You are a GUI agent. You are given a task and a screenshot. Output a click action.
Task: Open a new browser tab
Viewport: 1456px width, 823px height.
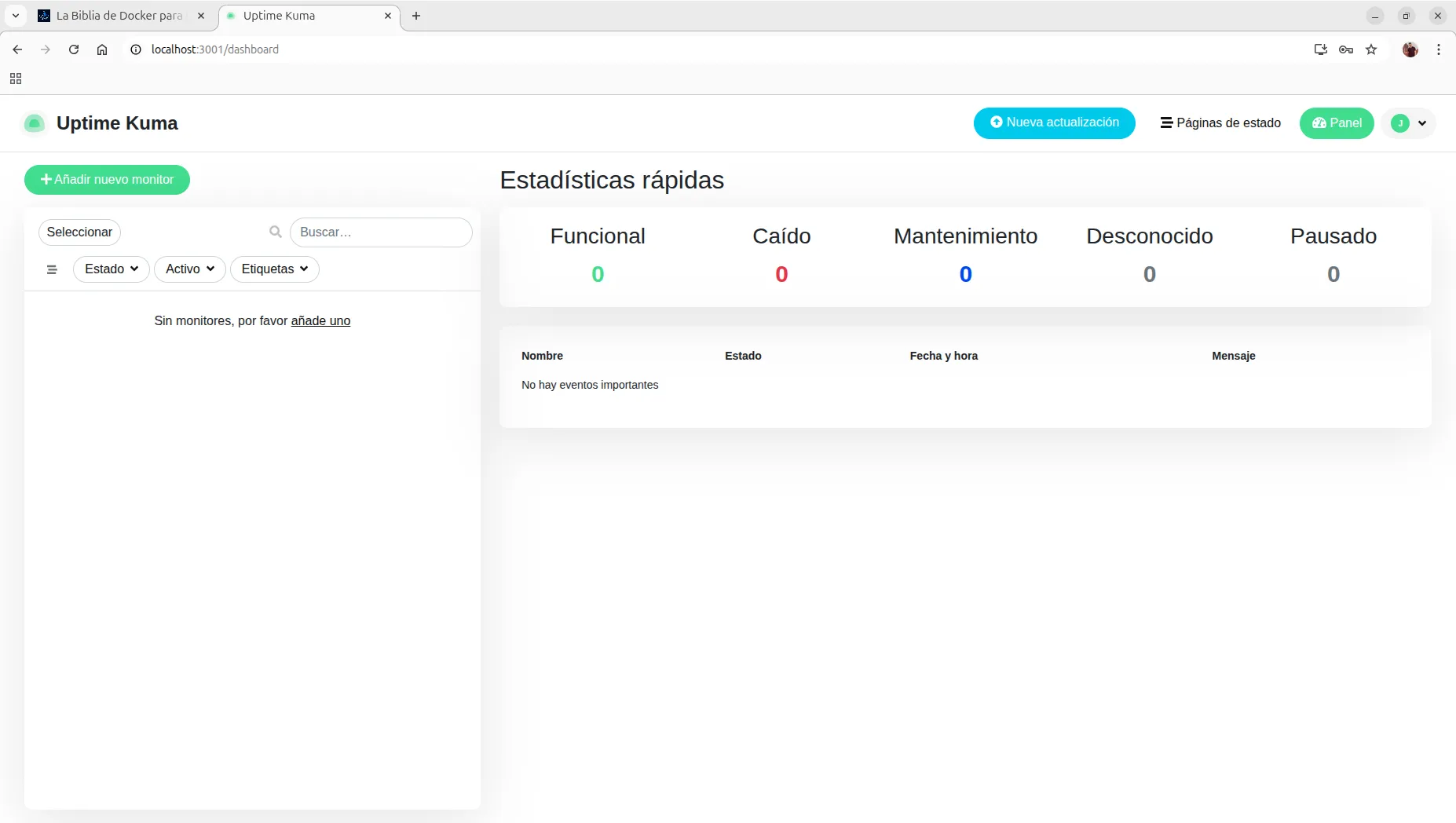416,16
